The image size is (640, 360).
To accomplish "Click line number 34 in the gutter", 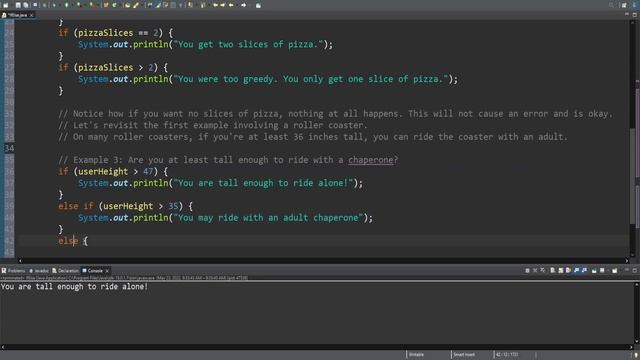I will tap(9, 148).
